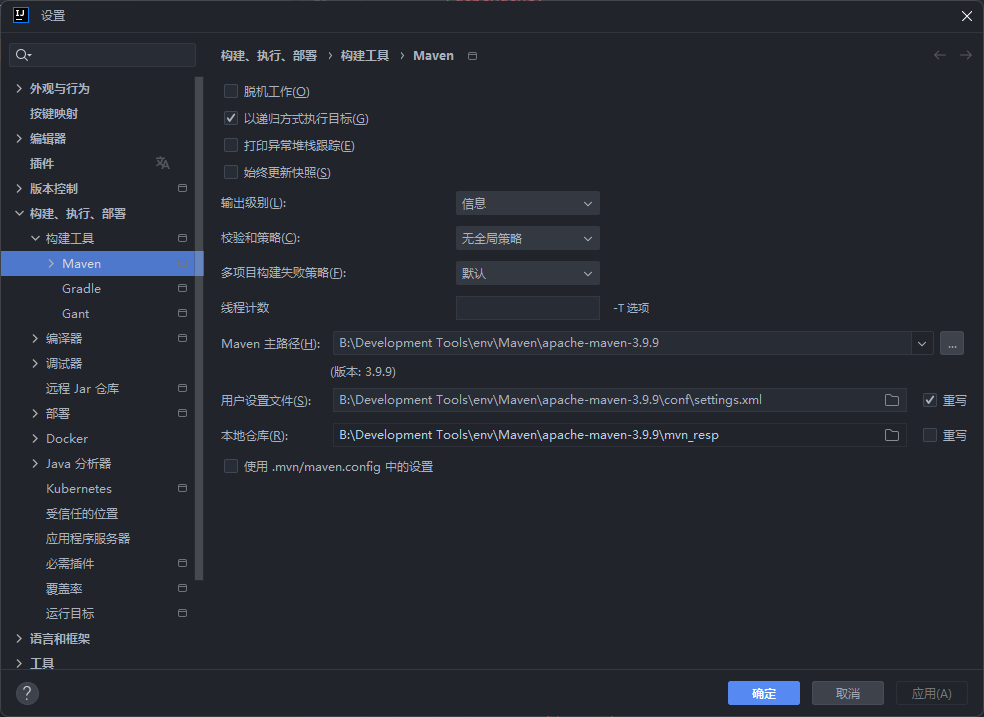
Task: Click the 取消 button
Action: (x=848, y=693)
